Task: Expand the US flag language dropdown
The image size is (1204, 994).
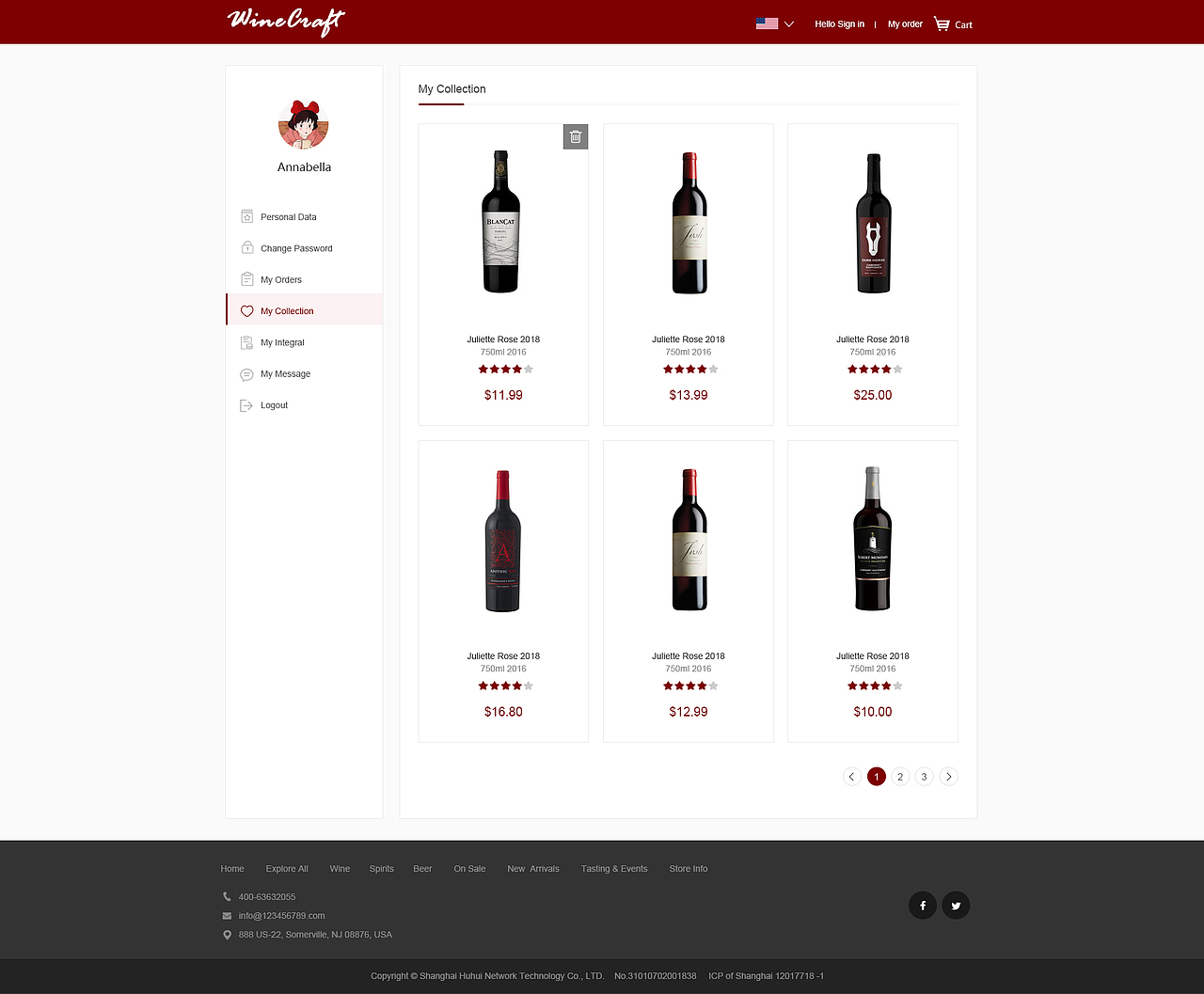Action: point(775,24)
